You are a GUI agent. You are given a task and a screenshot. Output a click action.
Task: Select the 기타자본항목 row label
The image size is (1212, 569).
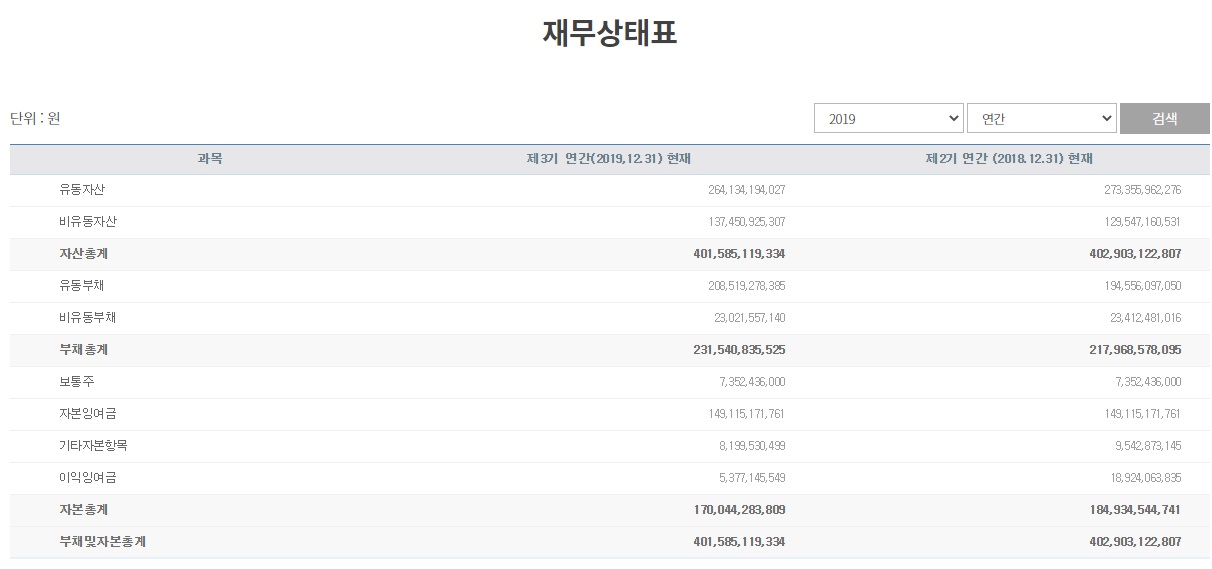click(x=94, y=446)
